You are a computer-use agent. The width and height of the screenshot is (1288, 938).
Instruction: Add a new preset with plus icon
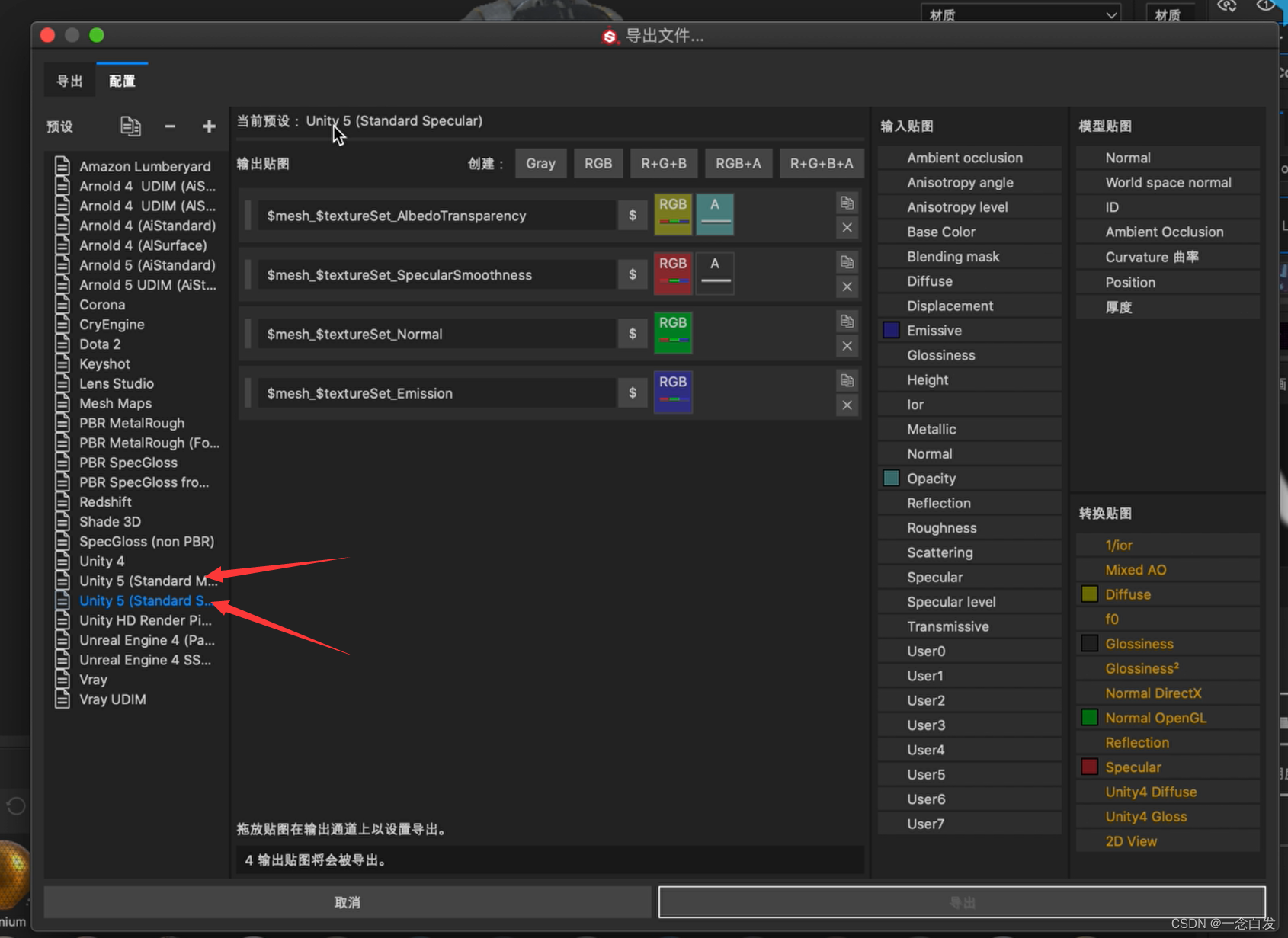click(x=209, y=126)
